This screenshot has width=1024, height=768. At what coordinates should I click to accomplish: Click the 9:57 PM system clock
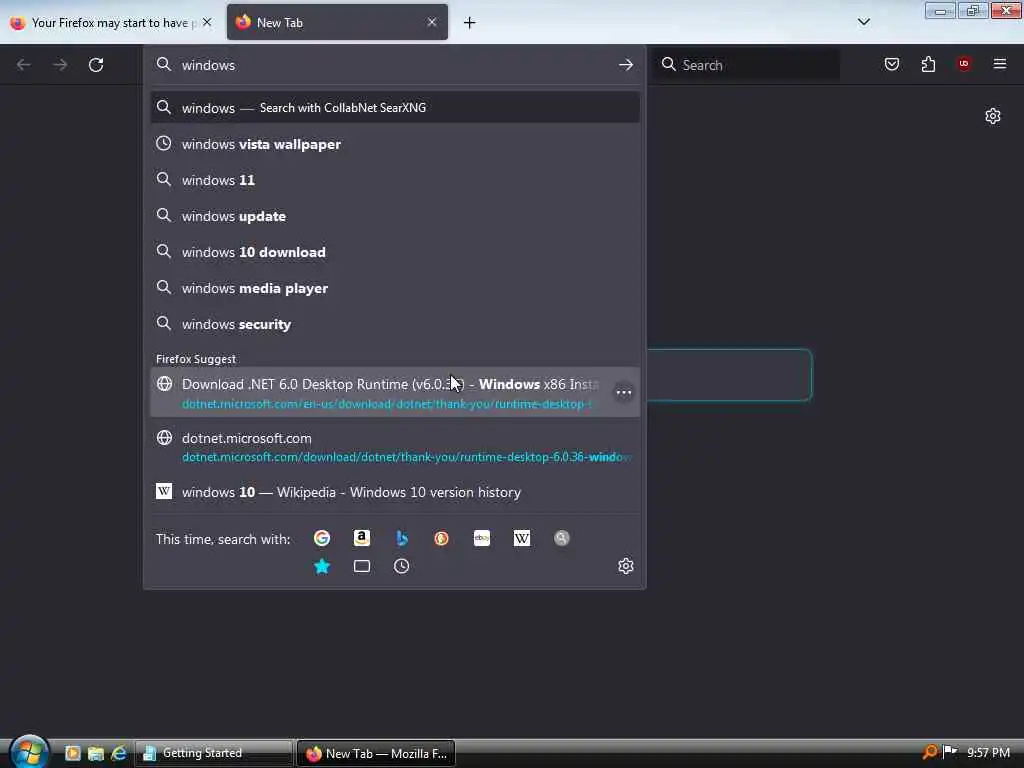pos(988,752)
